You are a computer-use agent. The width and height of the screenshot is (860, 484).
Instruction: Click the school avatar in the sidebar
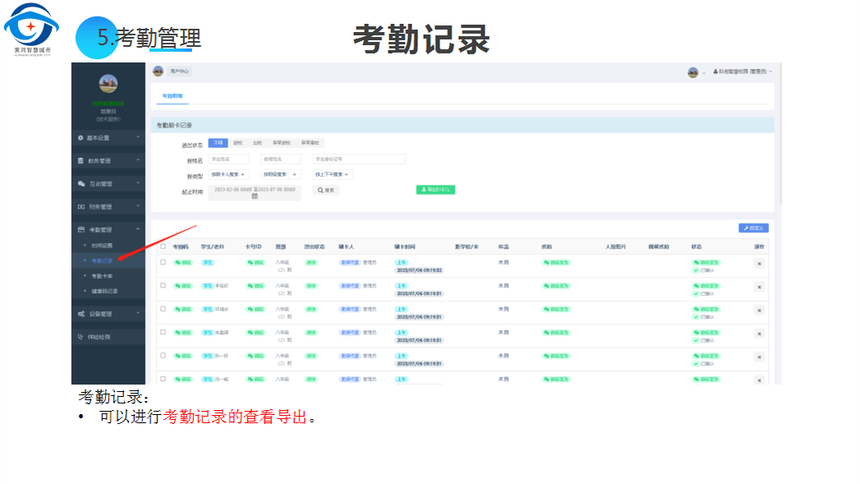pos(108,84)
